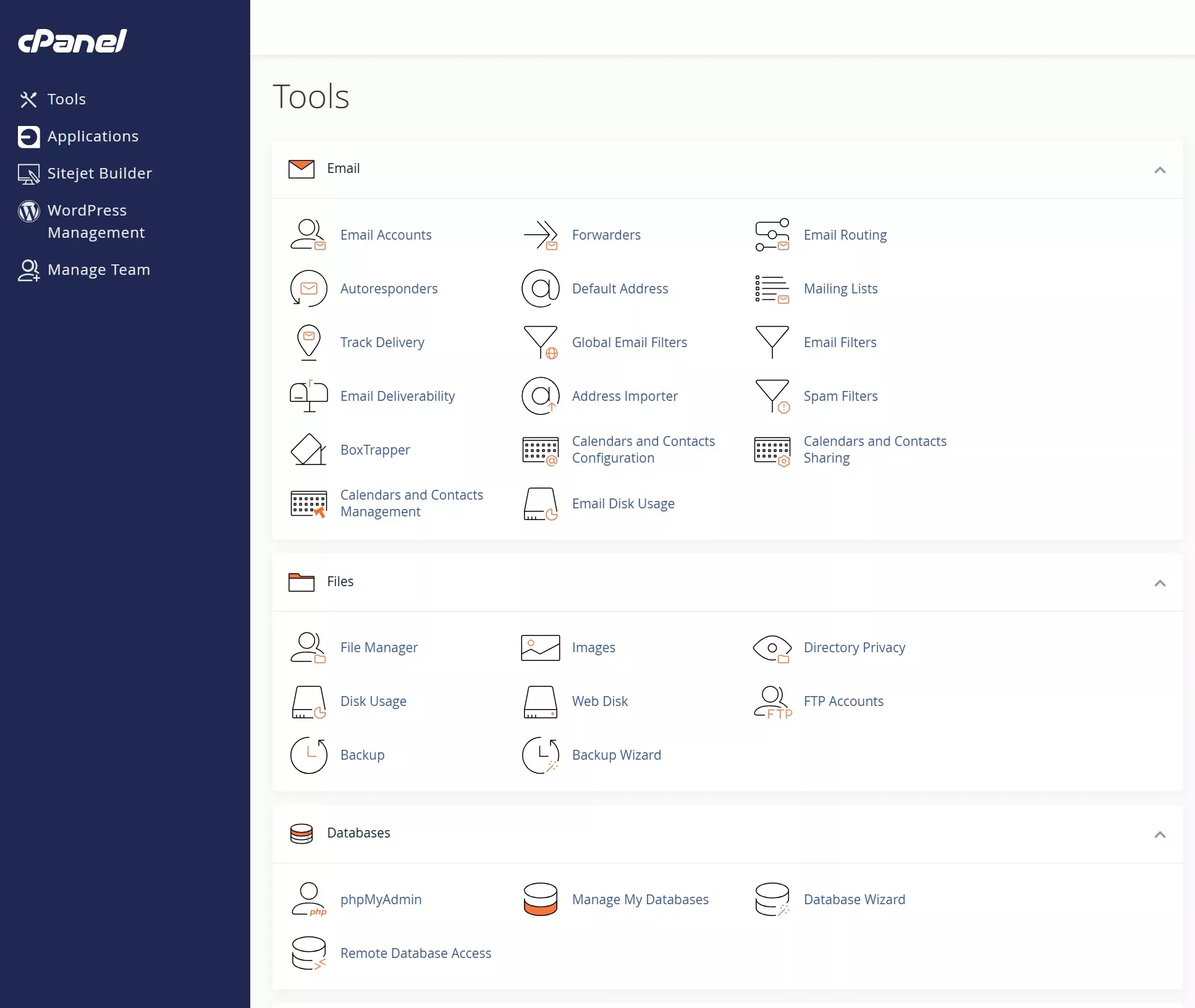The height and width of the screenshot is (1008, 1195).
Task: Open the File Manager link
Action: coord(379,647)
